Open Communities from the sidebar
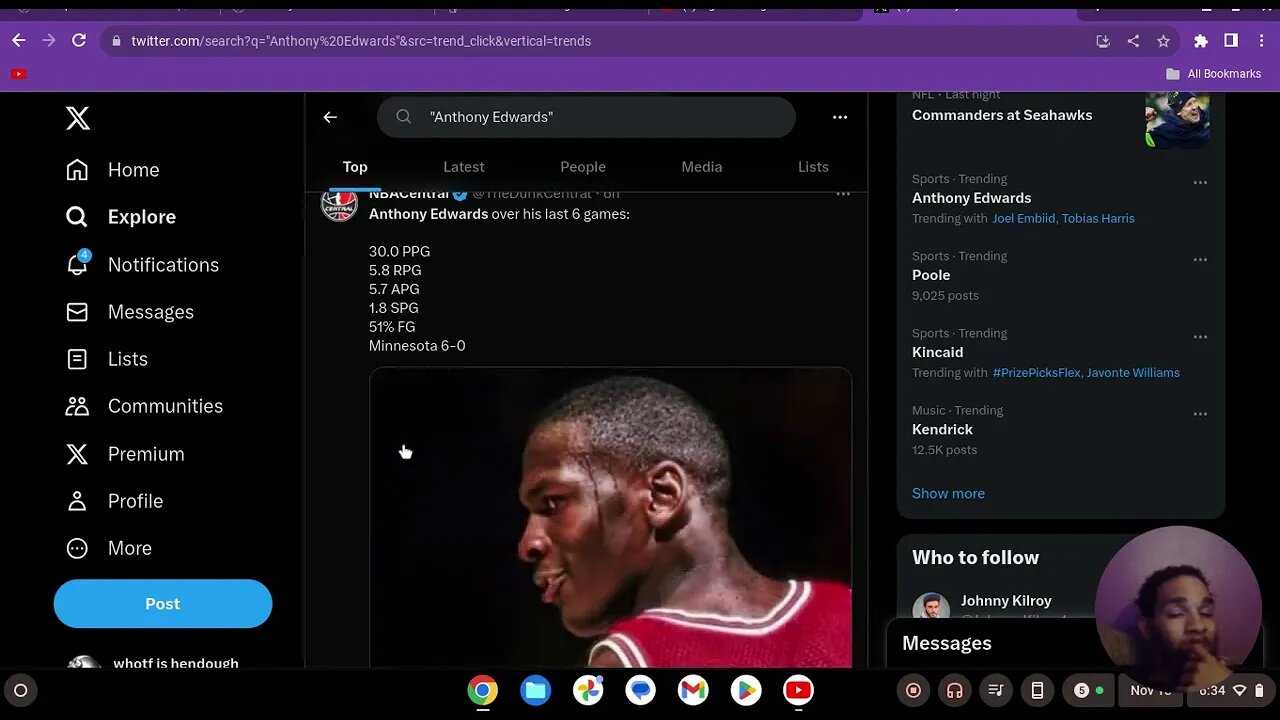Image resolution: width=1280 pixels, height=720 pixels. (x=144, y=406)
